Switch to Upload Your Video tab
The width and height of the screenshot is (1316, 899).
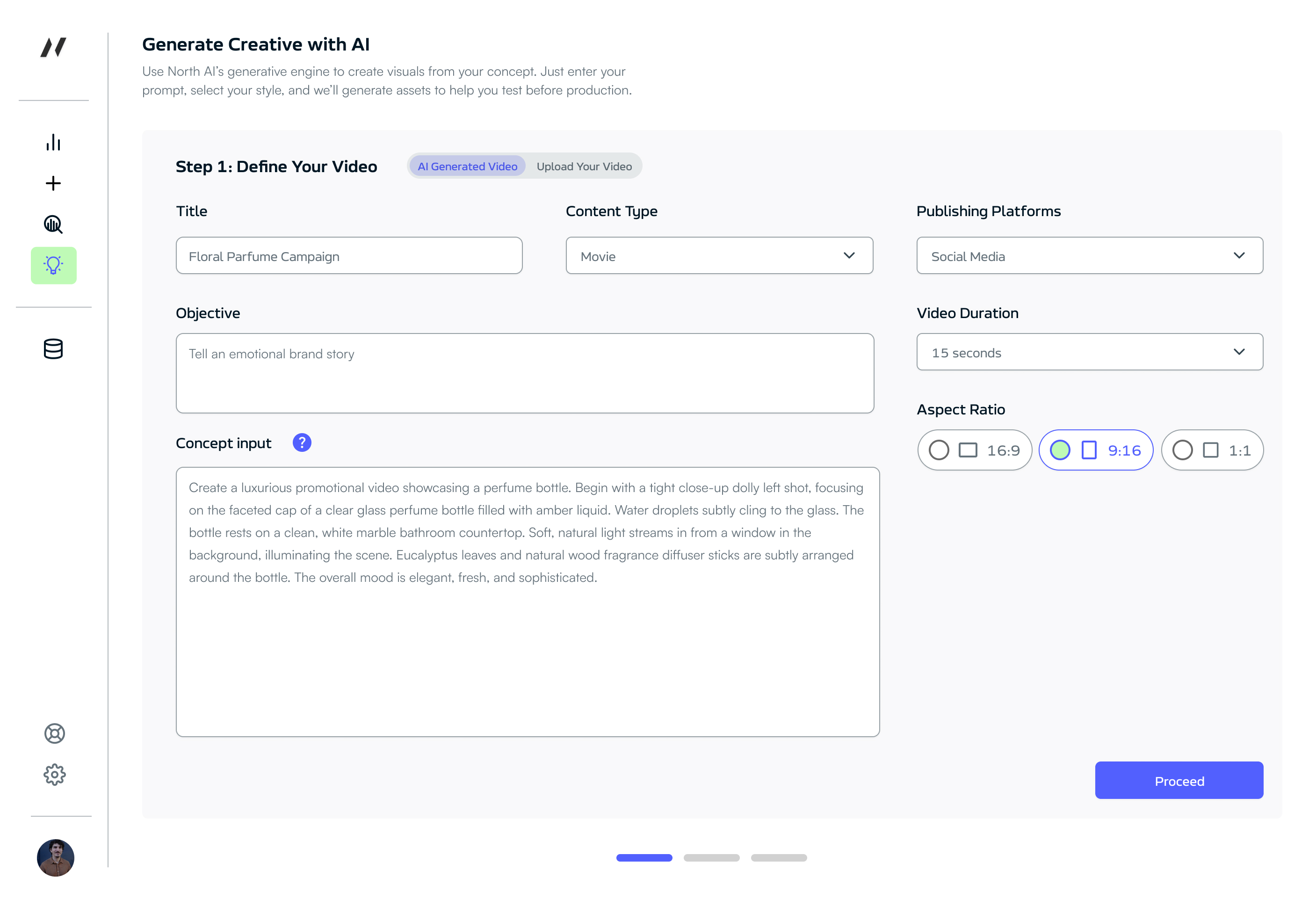(584, 166)
